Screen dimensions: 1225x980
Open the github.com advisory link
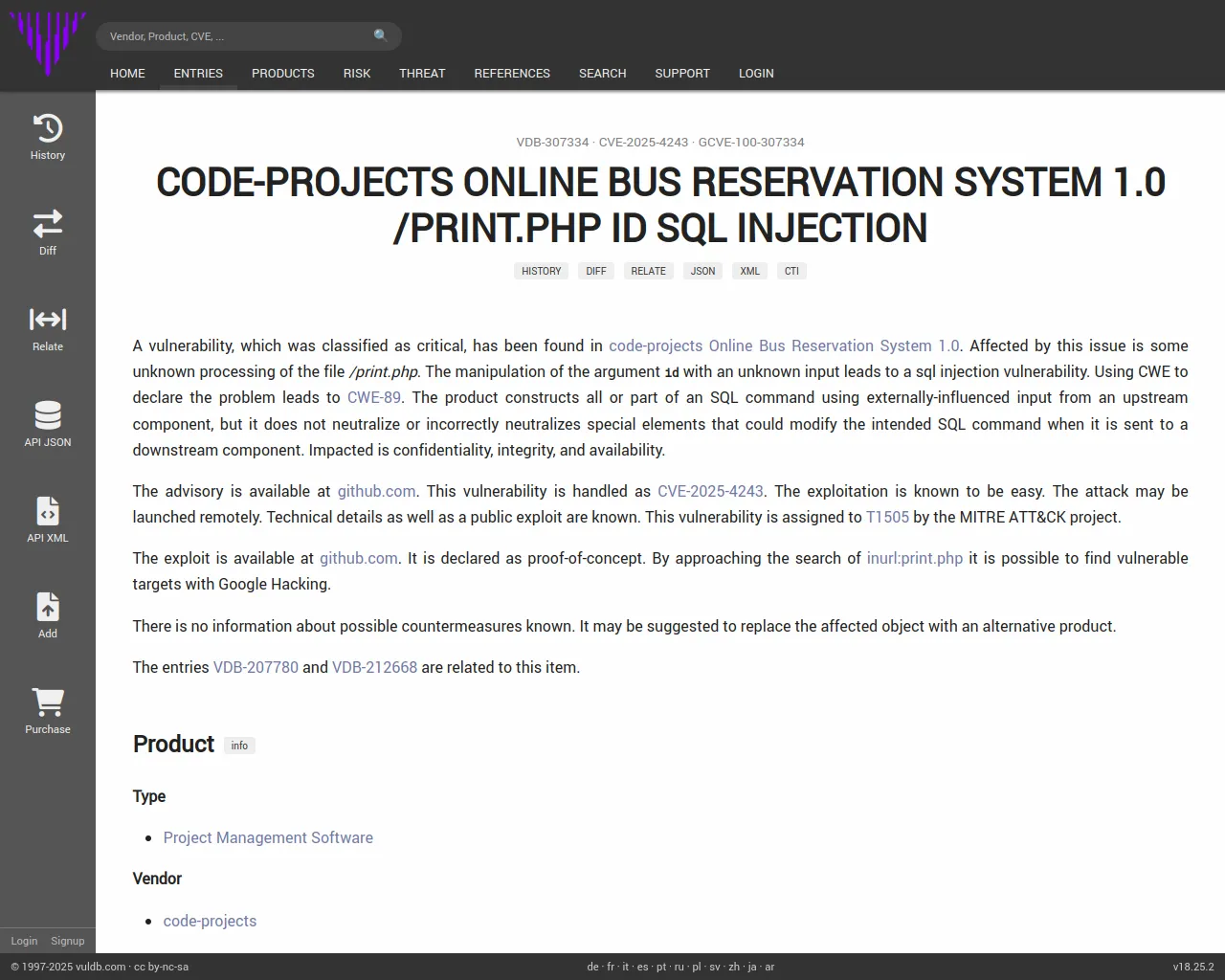[376, 491]
